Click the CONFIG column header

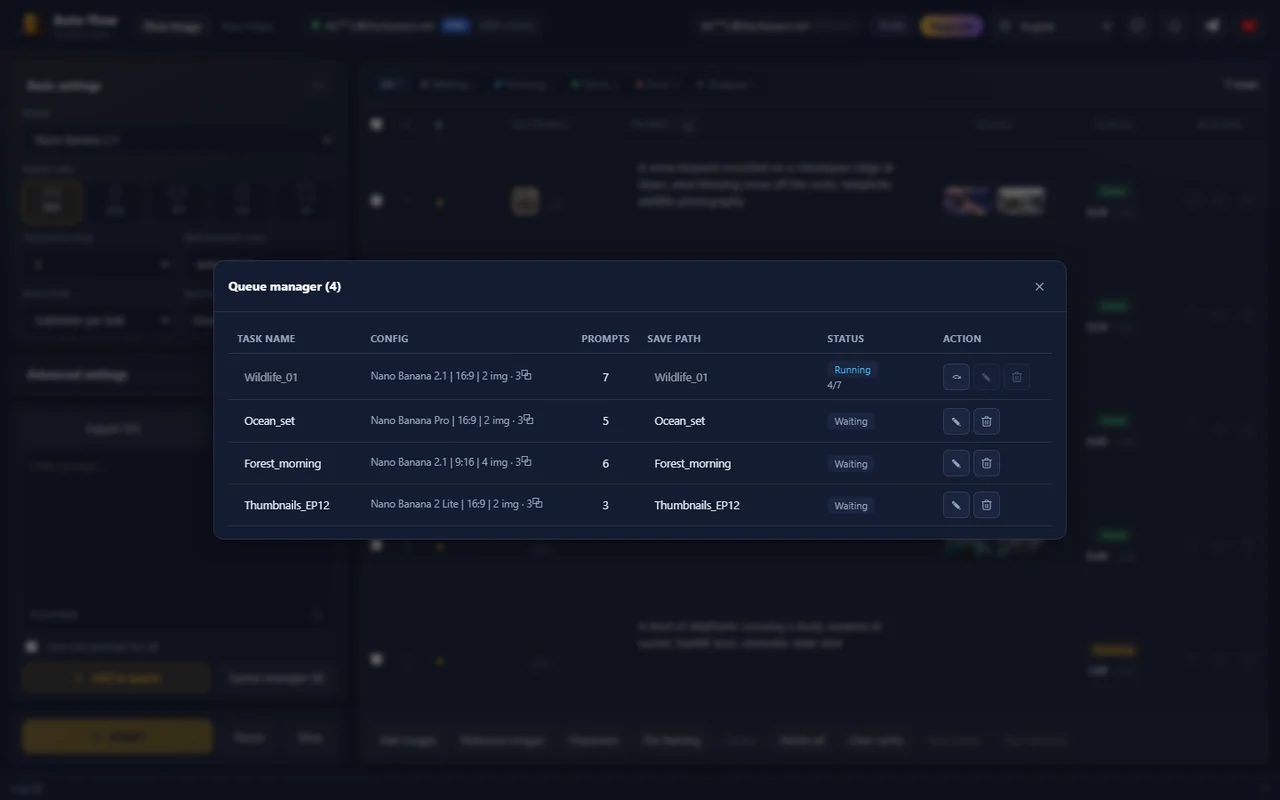[x=389, y=339]
